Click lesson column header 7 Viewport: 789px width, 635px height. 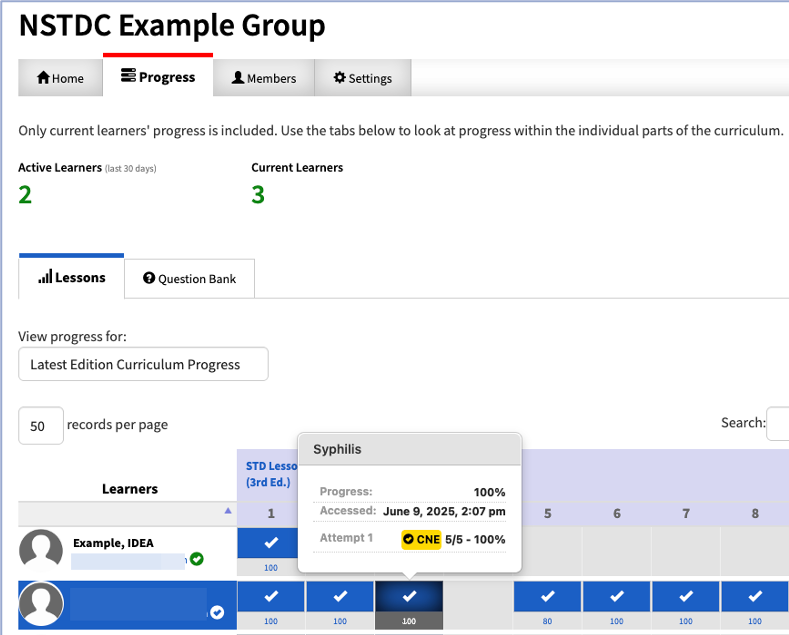(x=686, y=514)
